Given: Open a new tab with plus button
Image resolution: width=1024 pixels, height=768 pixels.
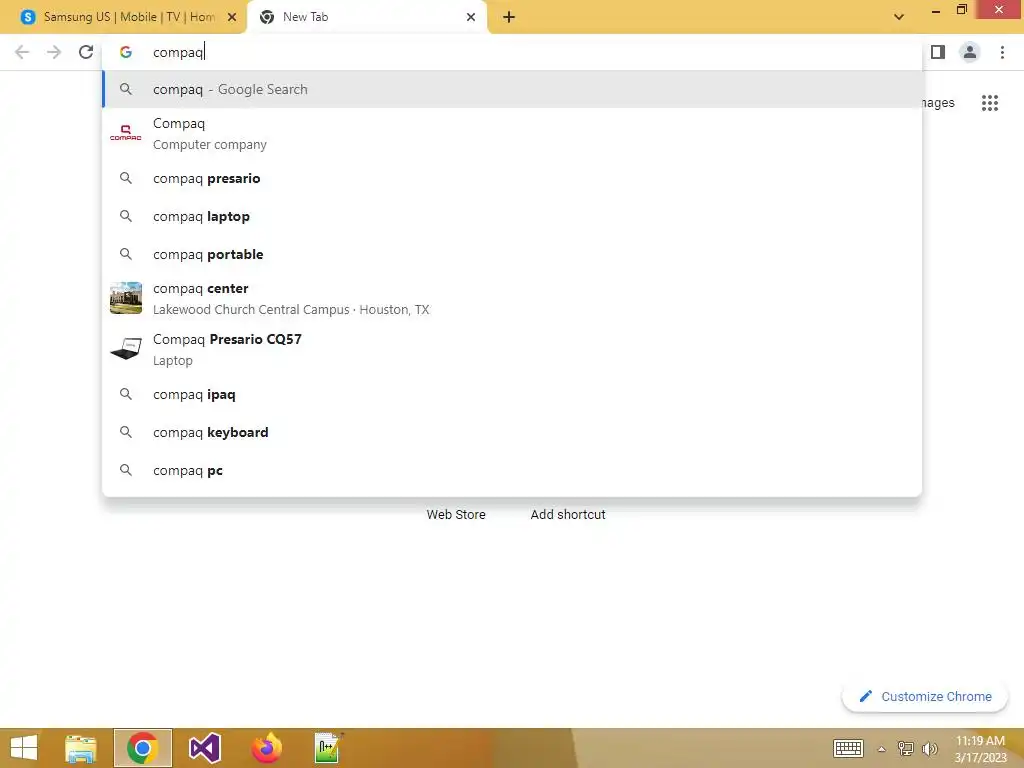Looking at the screenshot, I should click(509, 17).
